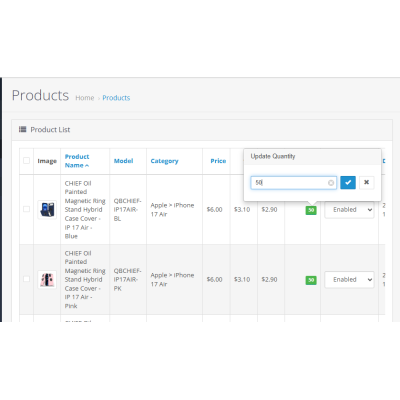The height and width of the screenshot is (400, 400).
Task: Clear the quantity input using the small clear icon
Action: 331,183
